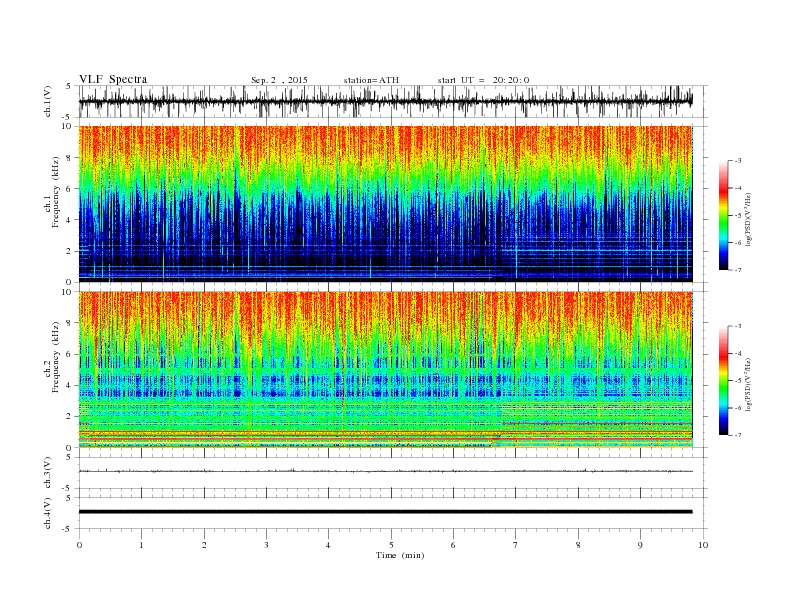The image size is (792, 612).
Task: Click ch.2 spectrogram frequency tick "4"
Action: coord(69,386)
